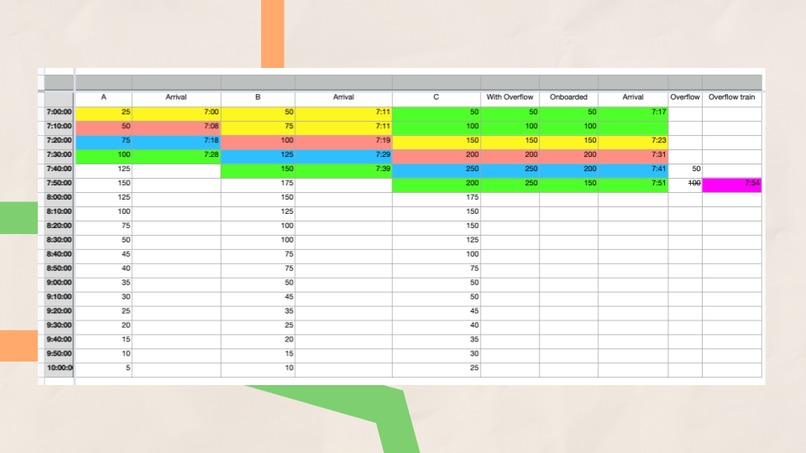Select the magenta 7:54 overflow train cell
This screenshot has width=806, height=453.
tap(732, 184)
